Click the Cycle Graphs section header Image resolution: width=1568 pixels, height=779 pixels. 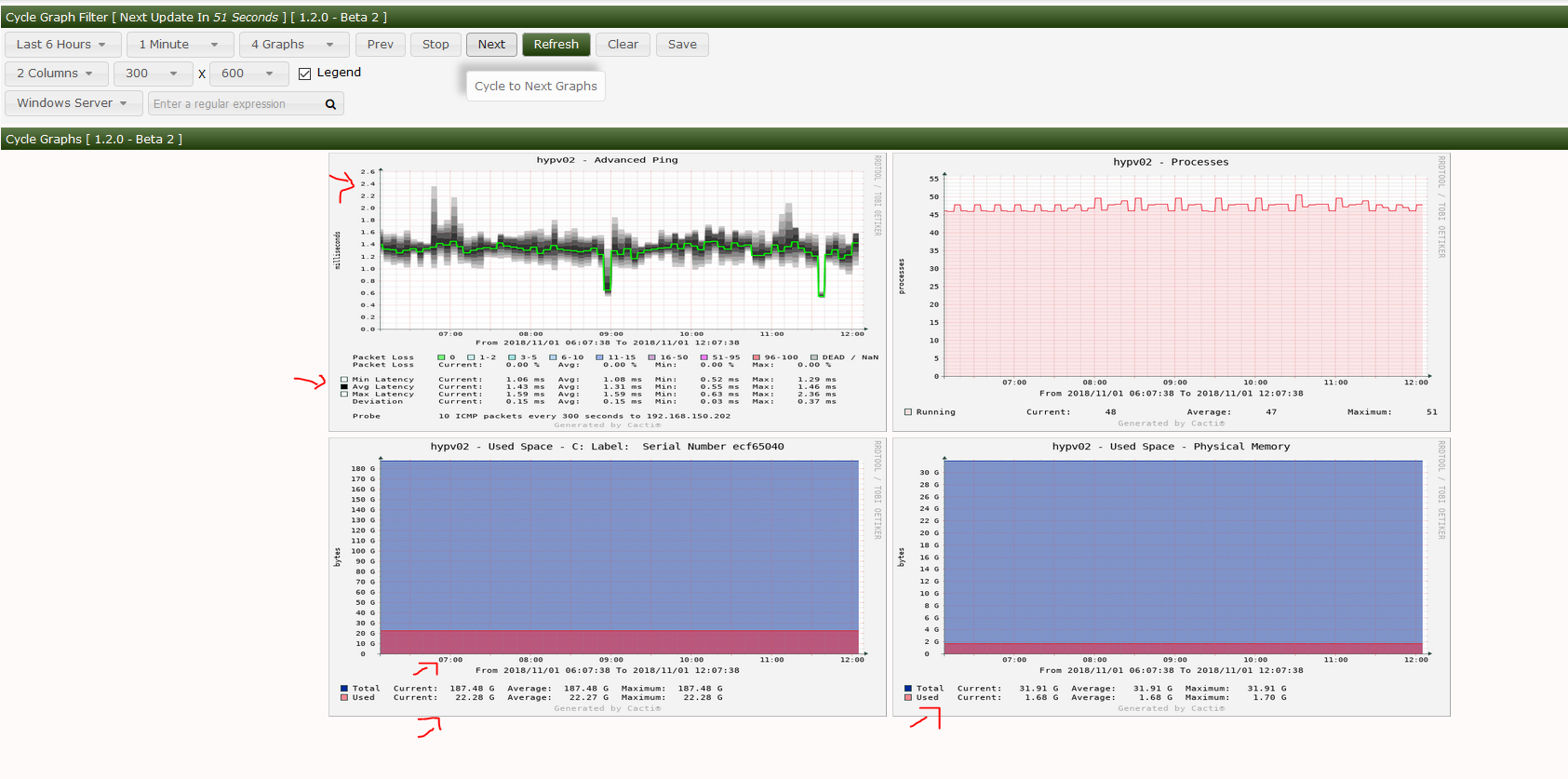pyautogui.click(x=784, y=139)
